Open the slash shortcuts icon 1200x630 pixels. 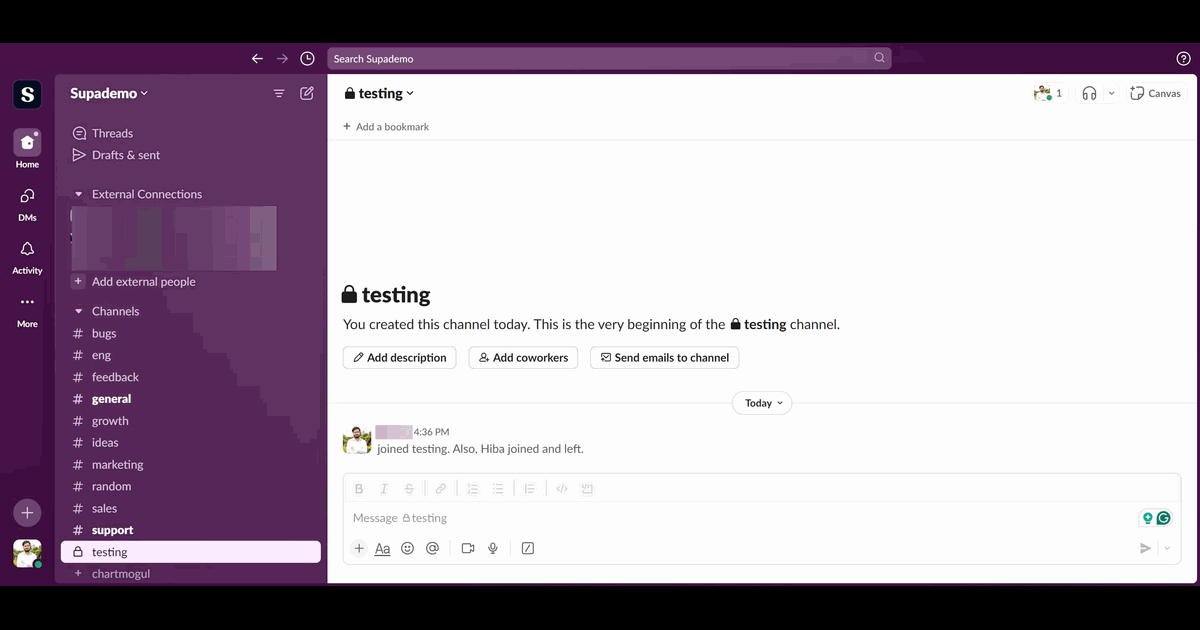click(528, 548)
